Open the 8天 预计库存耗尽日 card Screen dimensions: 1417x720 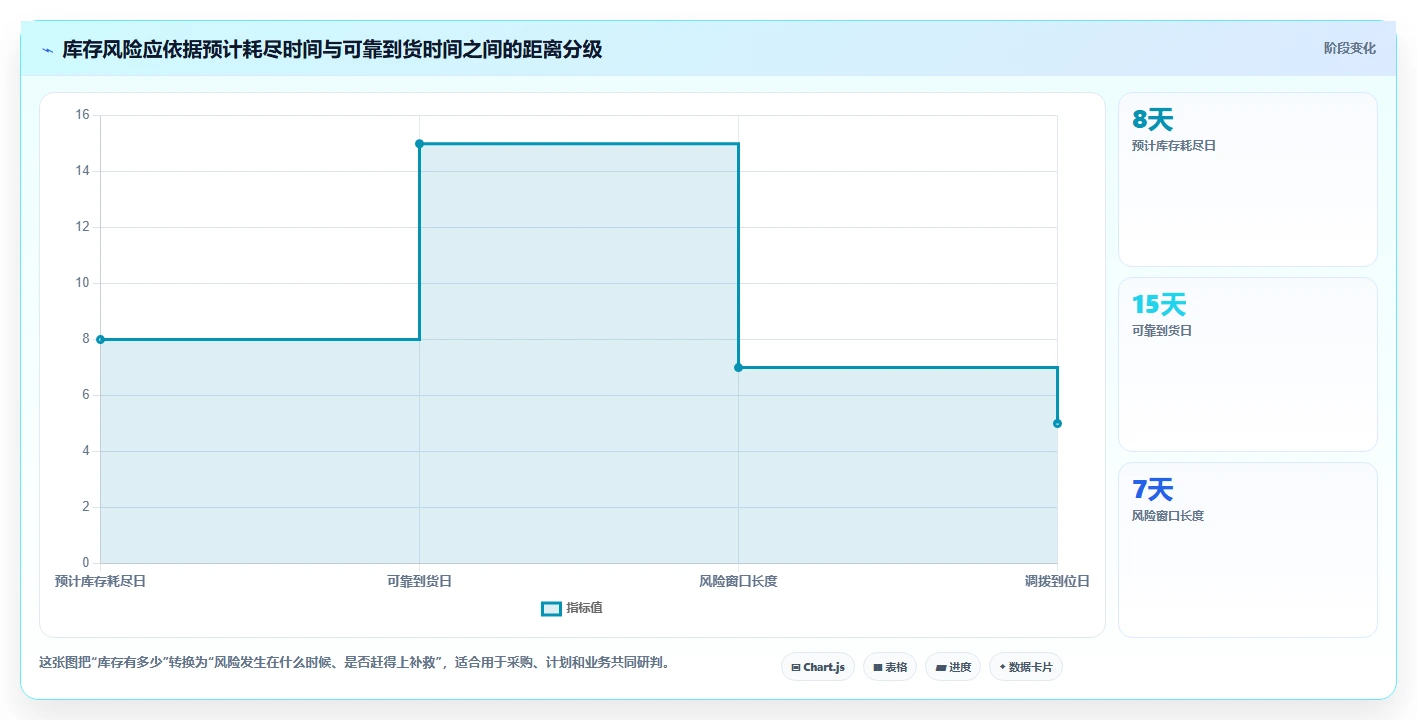point(1247,179)
